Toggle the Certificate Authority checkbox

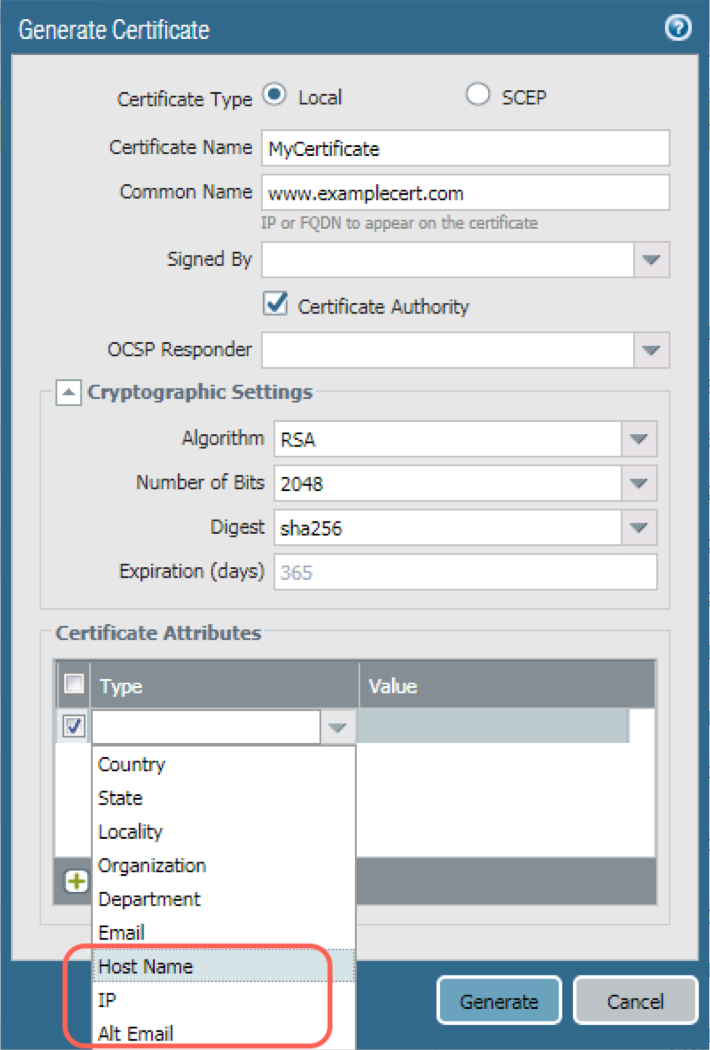(x=276, y=305)
